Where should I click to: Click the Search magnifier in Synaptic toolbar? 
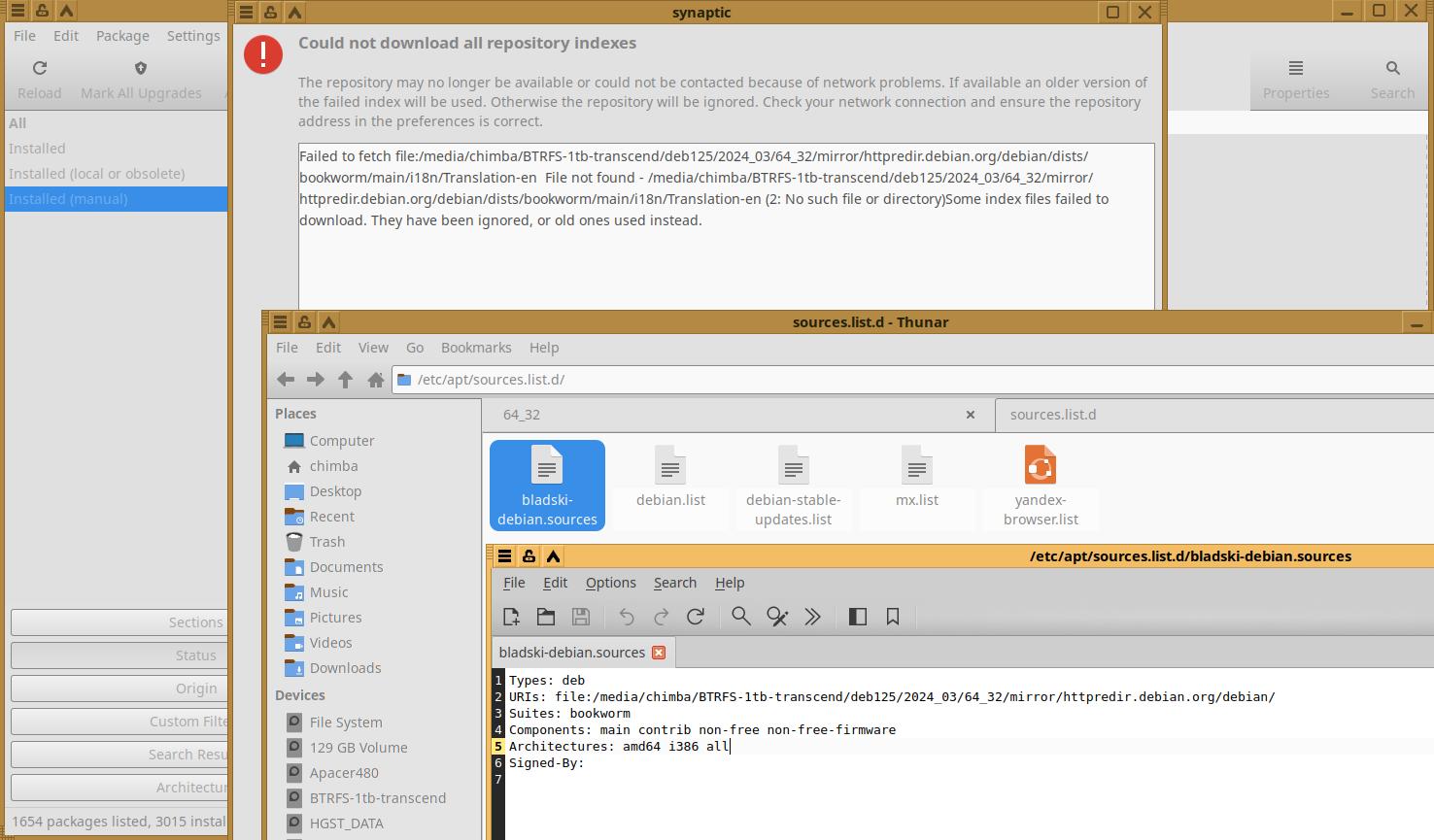[x=1393, y=68]
